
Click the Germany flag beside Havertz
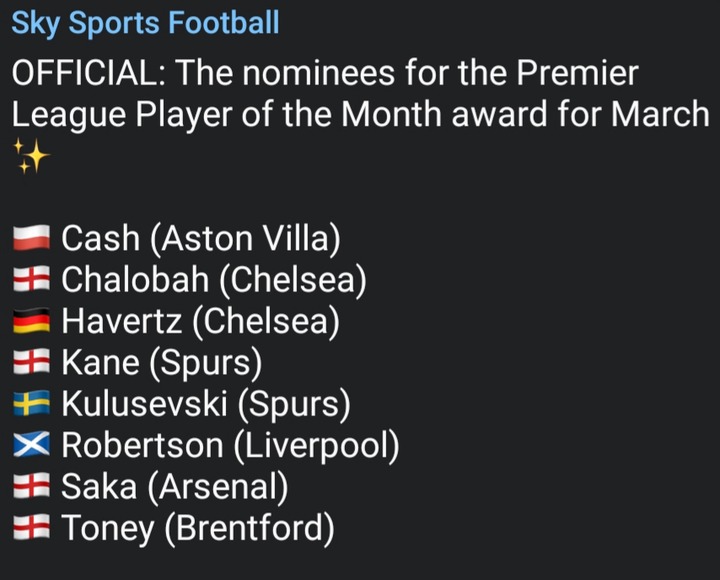(31, 320)
